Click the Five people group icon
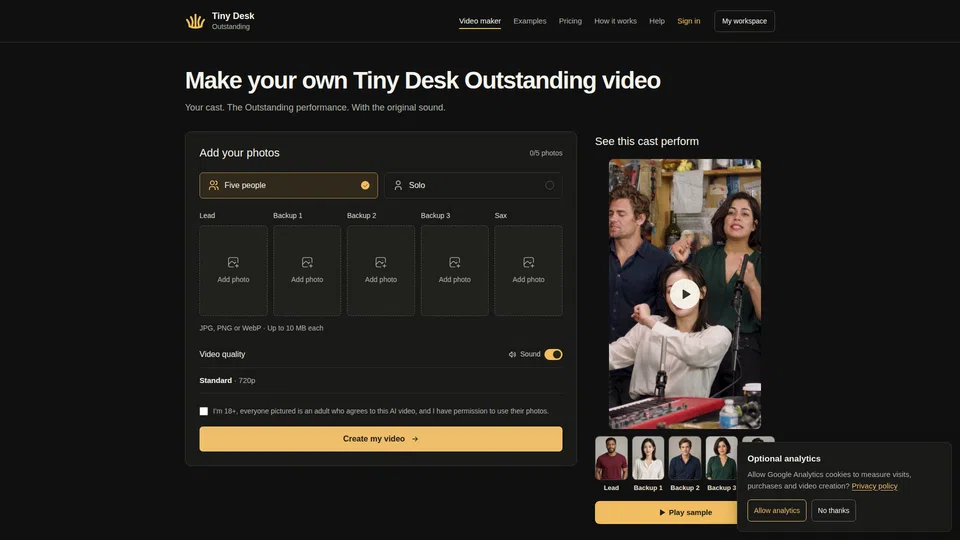960x540 pixels. coord(214,185)
